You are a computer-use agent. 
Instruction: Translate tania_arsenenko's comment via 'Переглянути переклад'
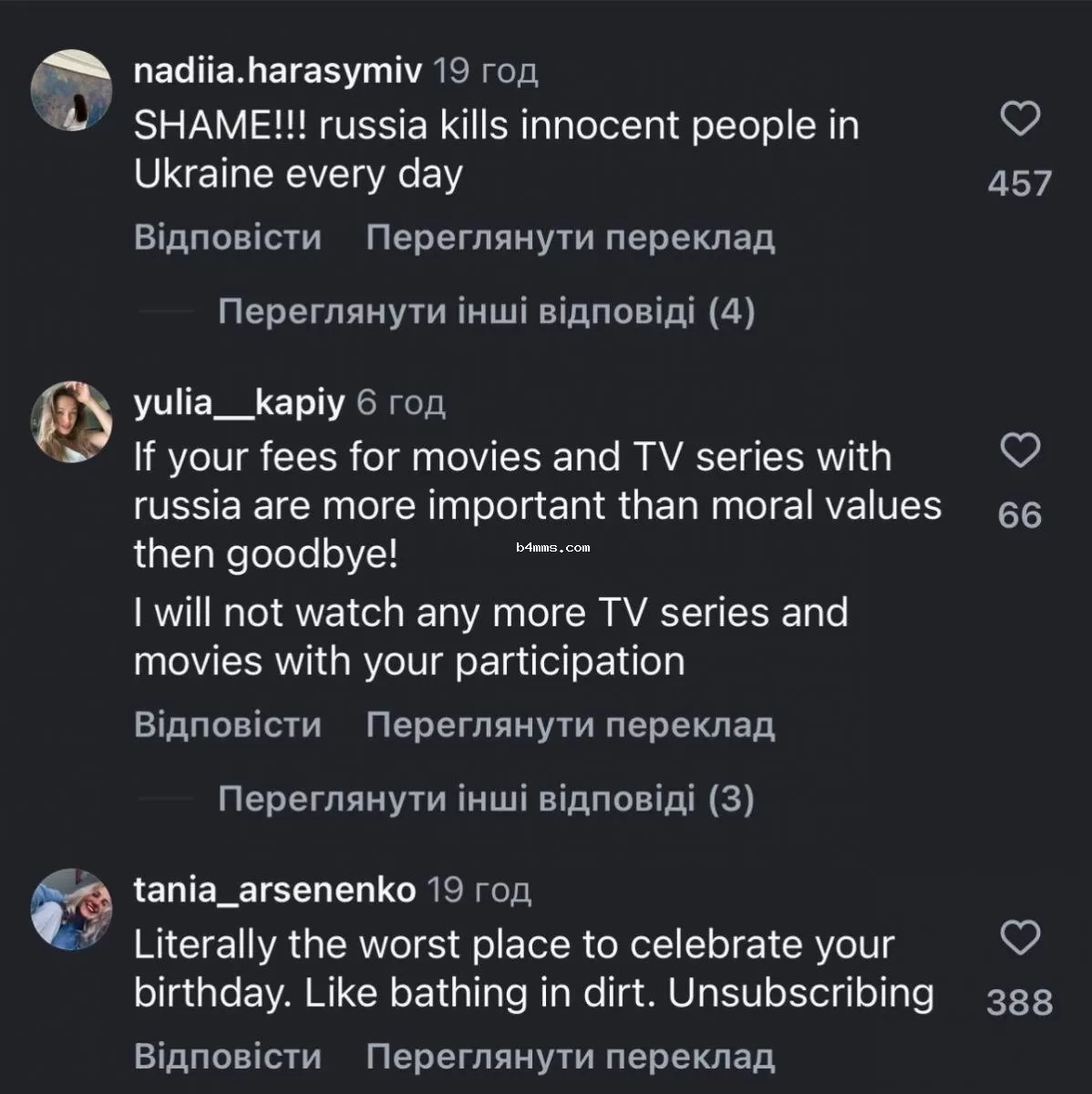[x=570, y=1058]
